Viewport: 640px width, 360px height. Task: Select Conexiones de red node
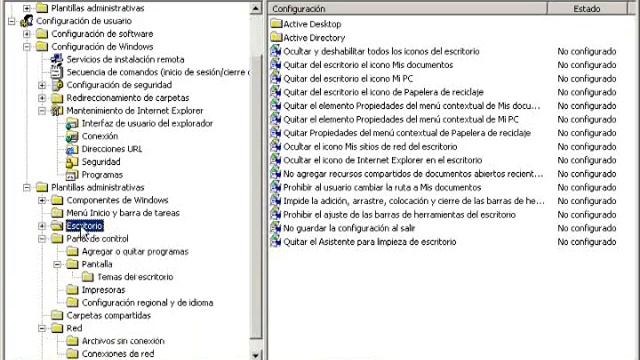point(118,353)
